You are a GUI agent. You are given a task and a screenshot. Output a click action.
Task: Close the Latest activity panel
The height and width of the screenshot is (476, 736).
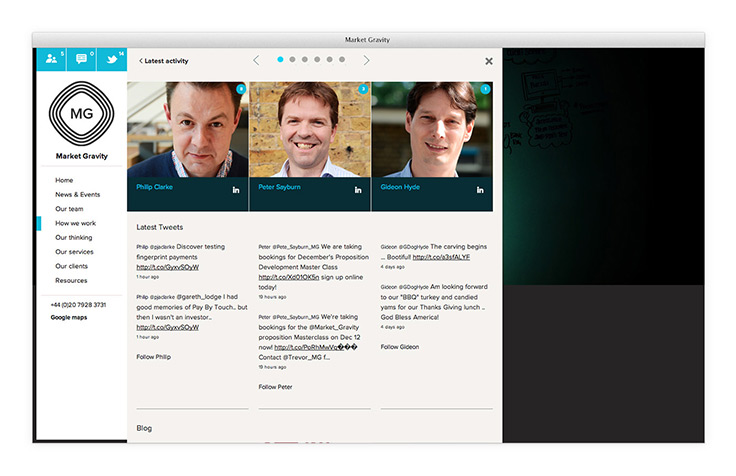[x=489, y=61]
